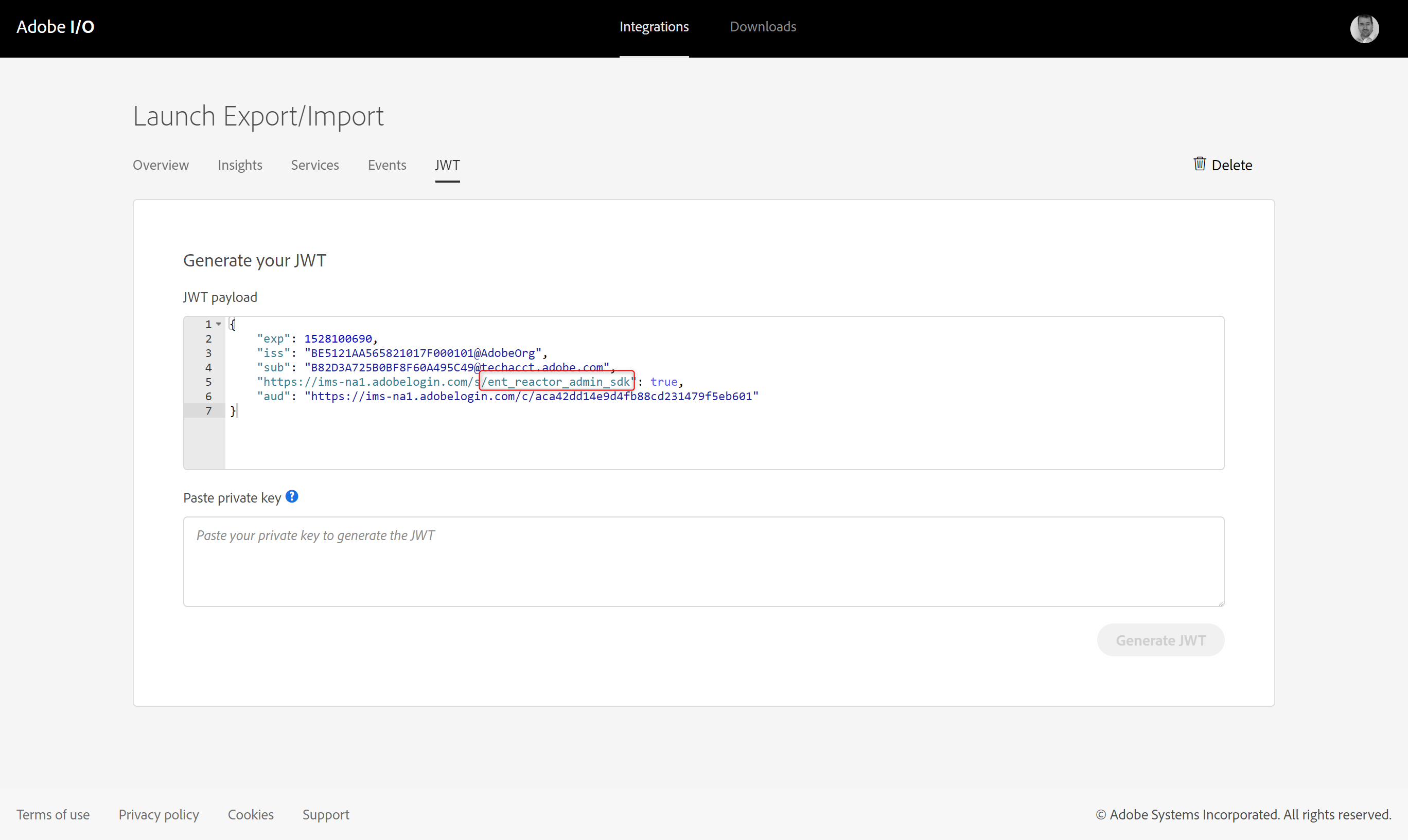This screenshot has width=1408, height=840.
Task: Open the Privacy policy link
Action: (159, 814)
